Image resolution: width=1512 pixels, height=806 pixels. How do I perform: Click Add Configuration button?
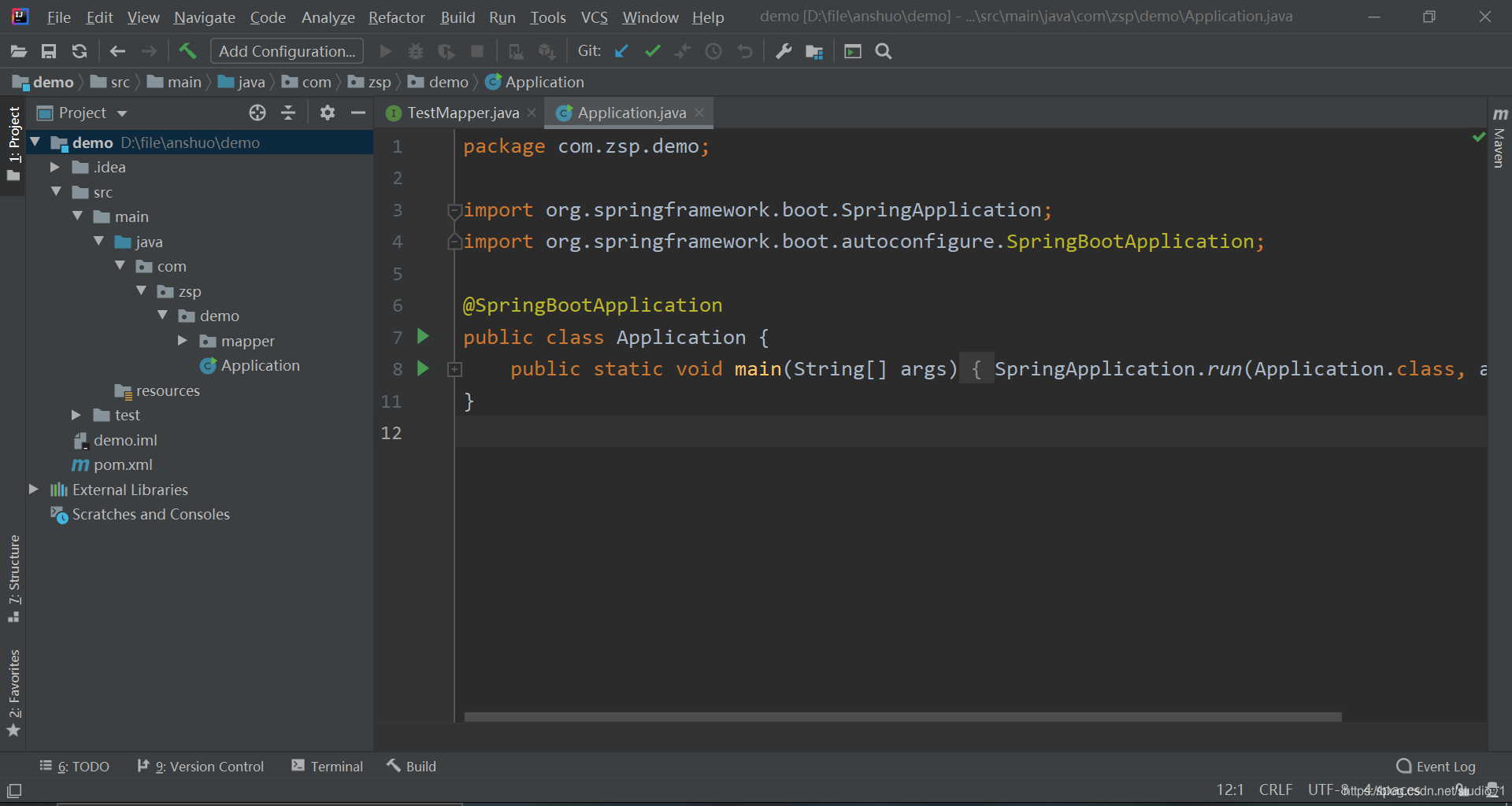coord(287,51)
